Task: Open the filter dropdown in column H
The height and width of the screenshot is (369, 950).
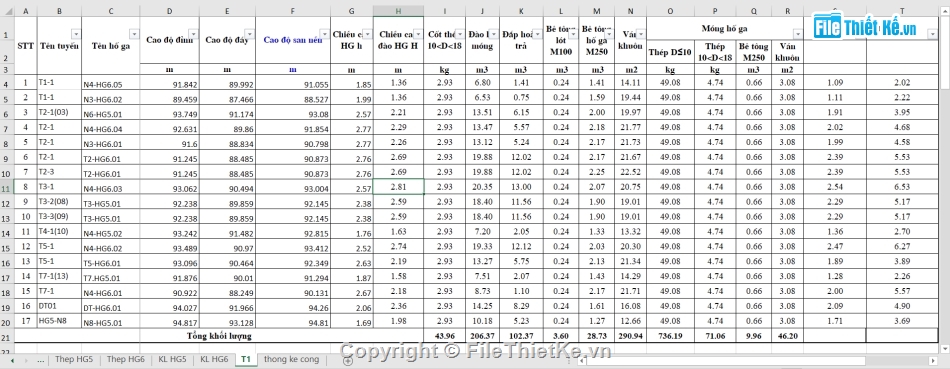Action: coord(417,34)
